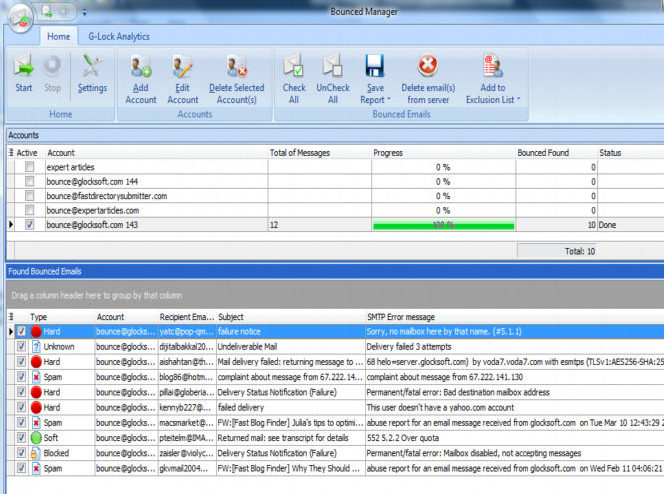Click the Hard type icon for kennyb227 row
This screenshot has height=494, width=664.
pyautogui.click(x=36, y=408)
